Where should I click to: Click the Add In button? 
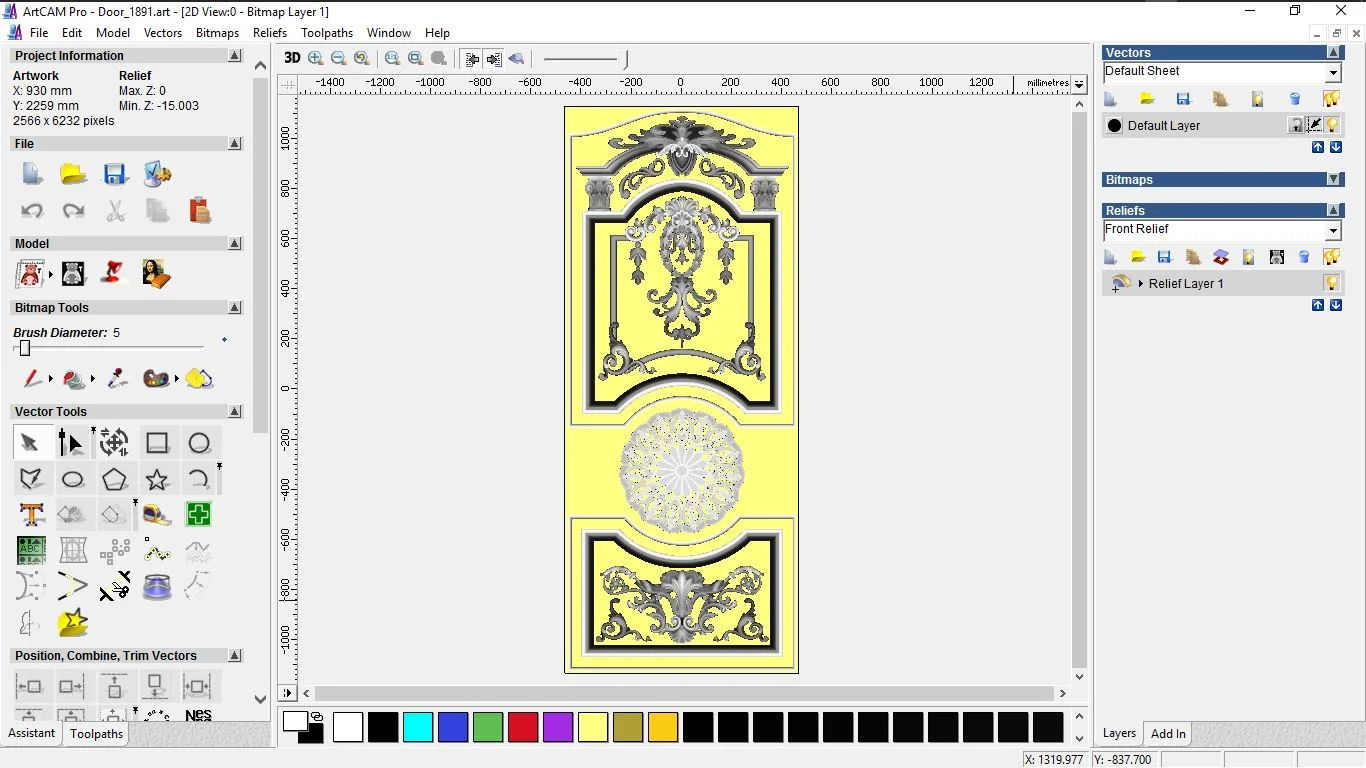tap(1167, 733)
